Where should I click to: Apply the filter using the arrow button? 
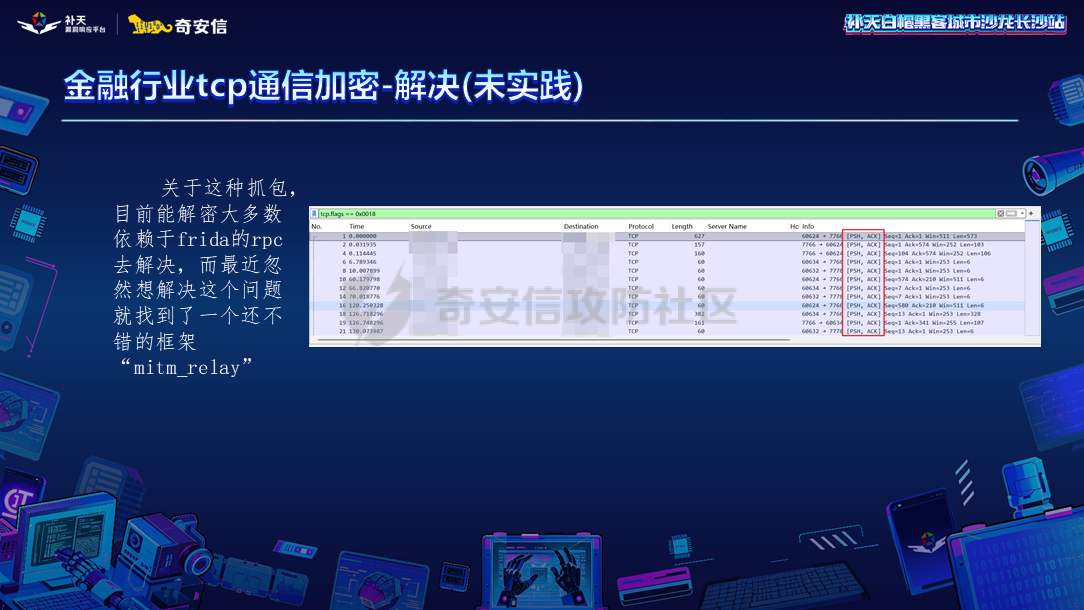(x=1011, y=213)
